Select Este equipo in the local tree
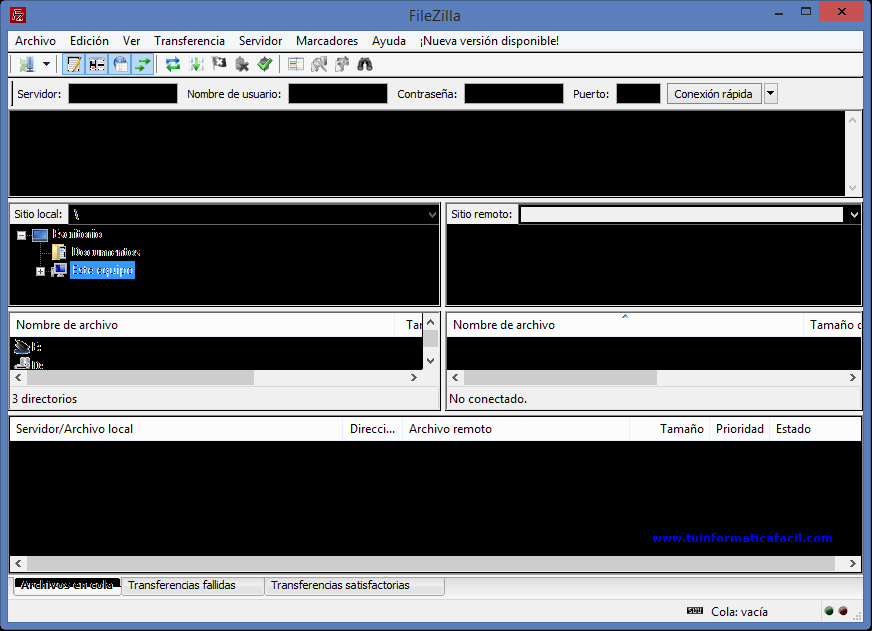Screen dimensions: 872x631 point(102,270)
